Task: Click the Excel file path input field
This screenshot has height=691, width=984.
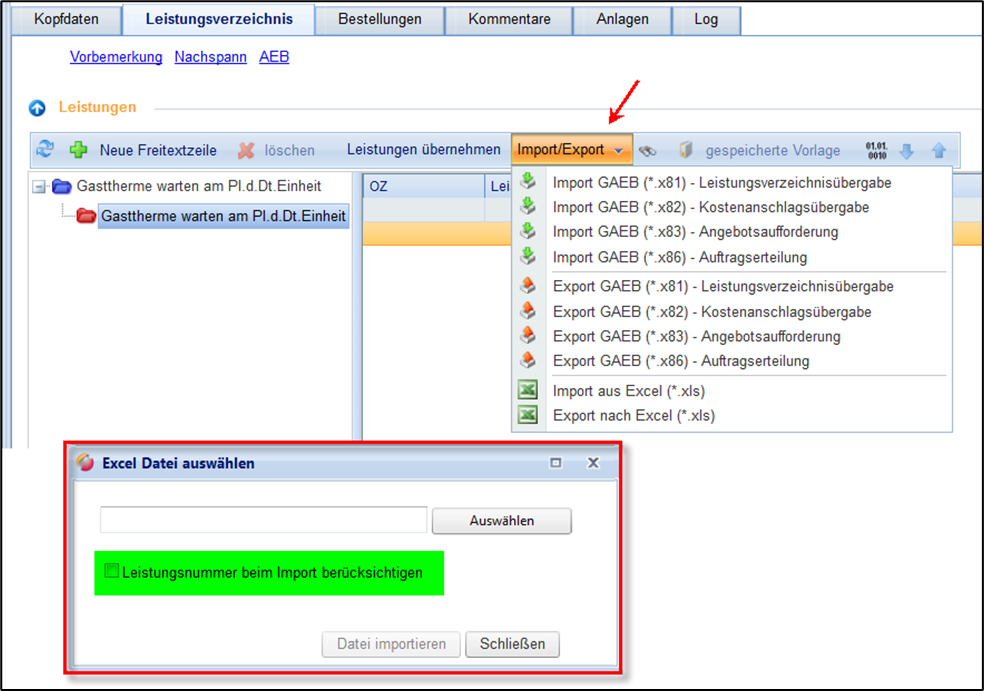Action: tap(264, 520)
